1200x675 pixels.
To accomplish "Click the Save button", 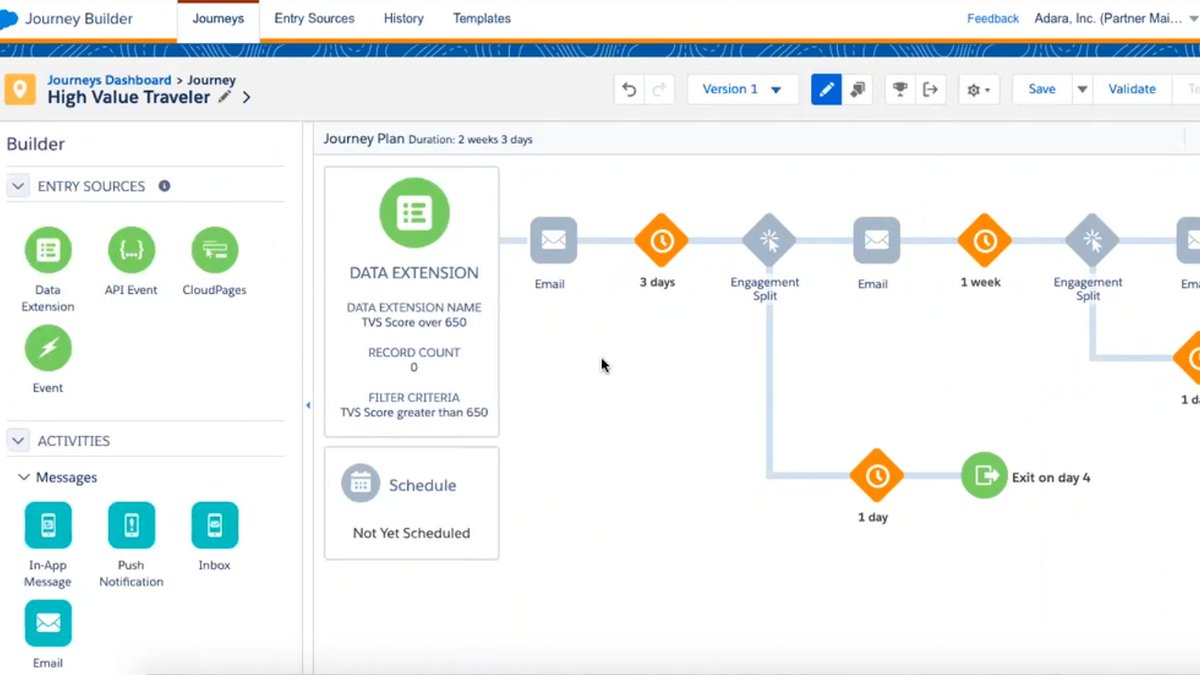I will coord(1042,89).
